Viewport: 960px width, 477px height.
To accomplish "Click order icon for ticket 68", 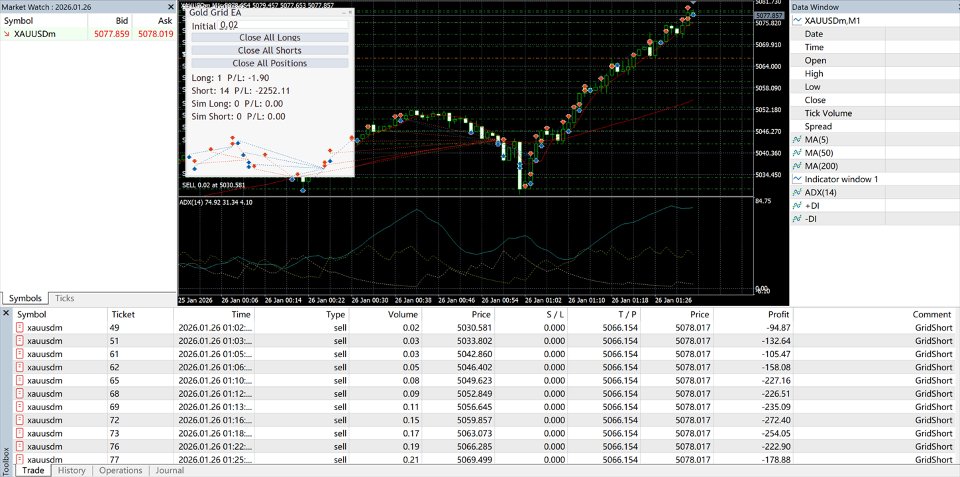I will click(x=20, y=394).
